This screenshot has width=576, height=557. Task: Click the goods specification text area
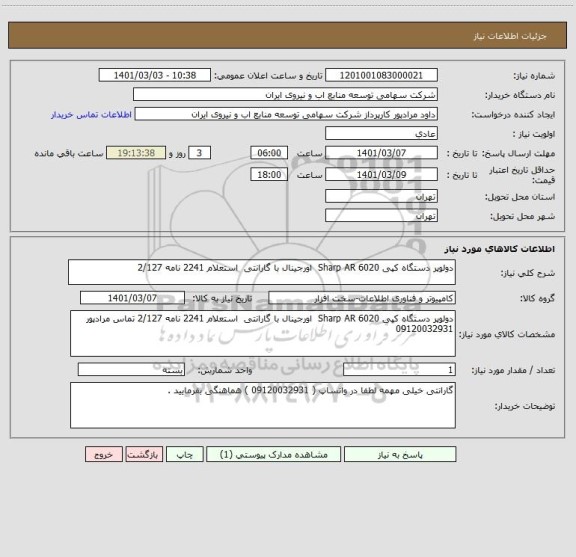coord(263,333)
